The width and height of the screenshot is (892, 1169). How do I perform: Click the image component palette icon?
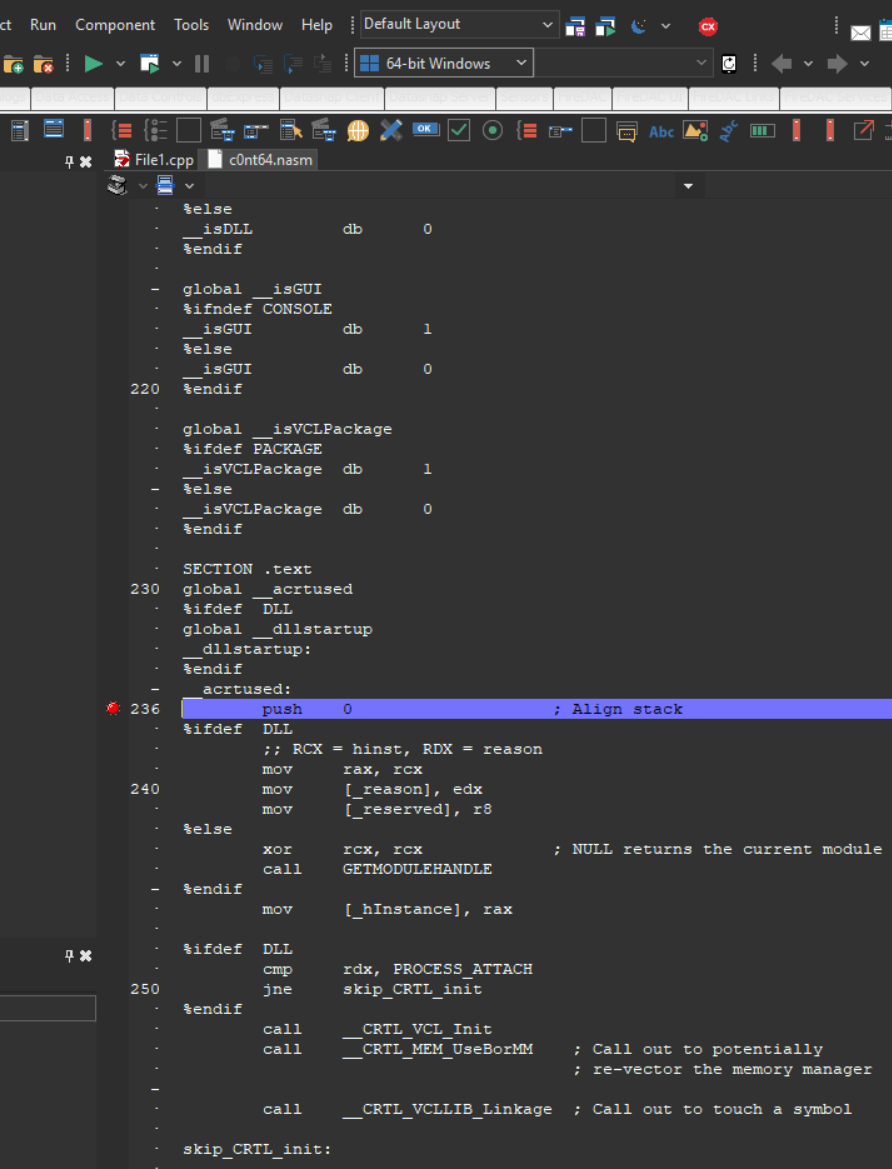coord(695,131)
